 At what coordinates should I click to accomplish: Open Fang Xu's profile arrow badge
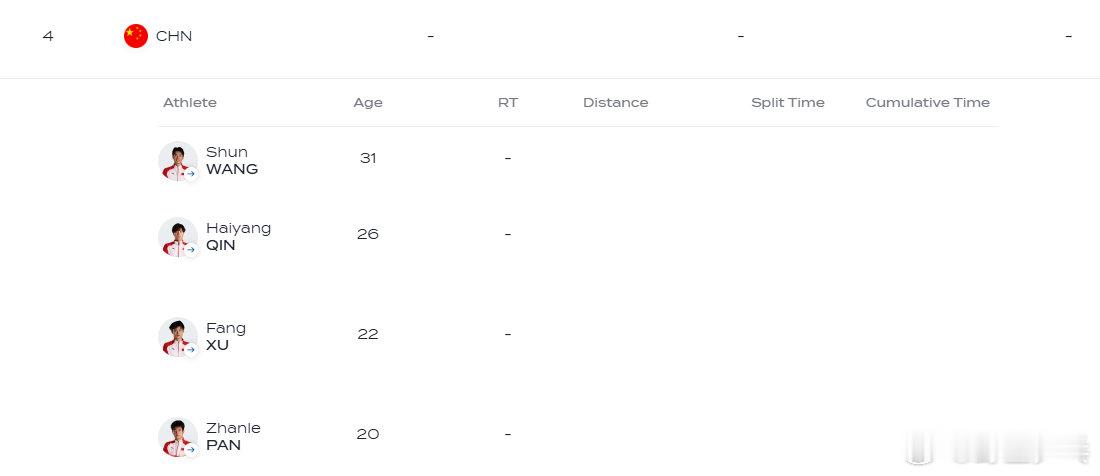[x=191, y=349]
